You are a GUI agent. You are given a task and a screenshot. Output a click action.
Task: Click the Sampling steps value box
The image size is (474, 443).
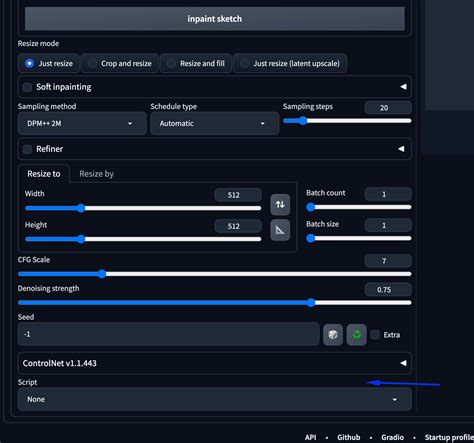point(388,108)
